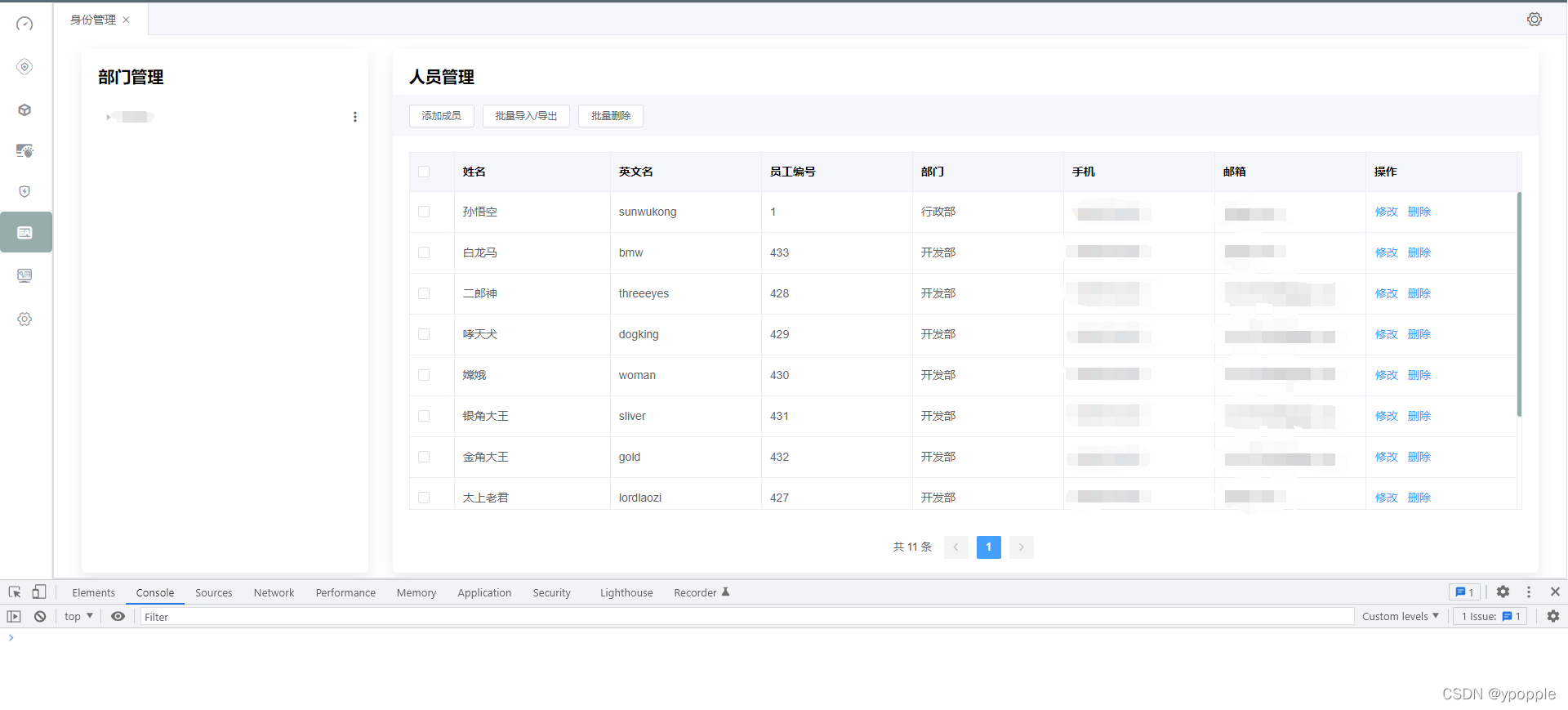Open the department three-dot more menu
This screenshot has height=710, width=1568.
click(354, 117)
